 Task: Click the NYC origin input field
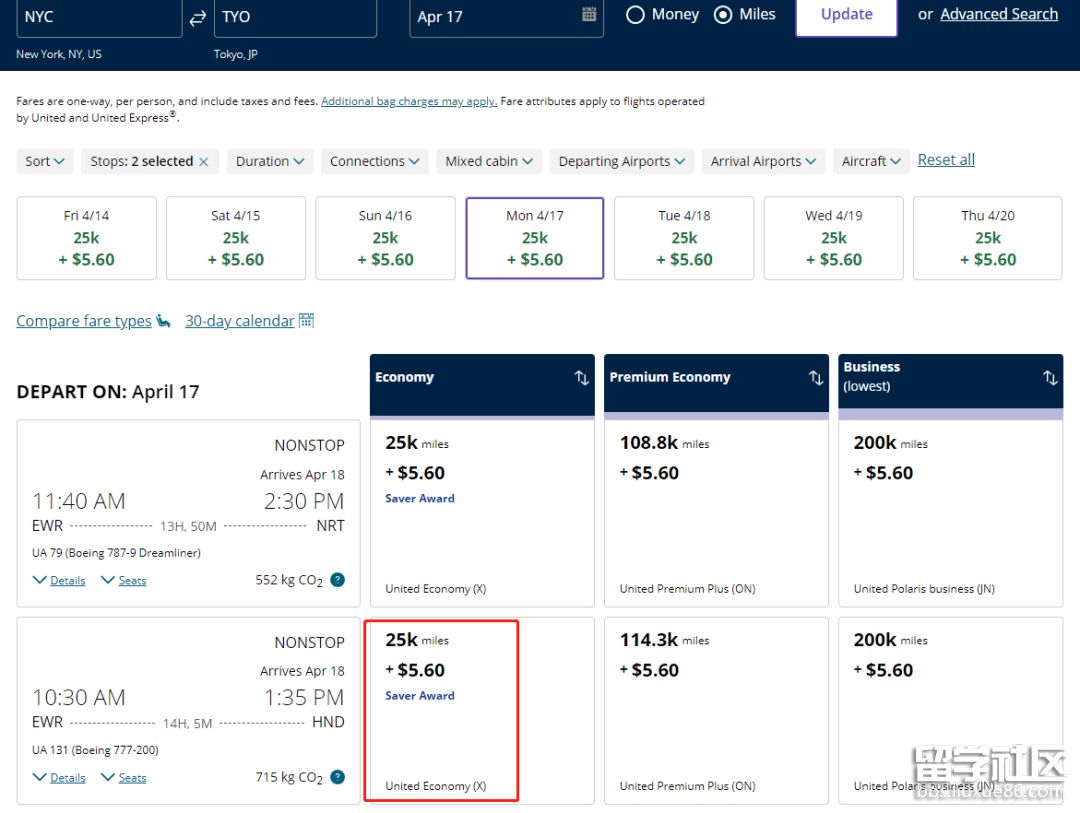(99, 17)
